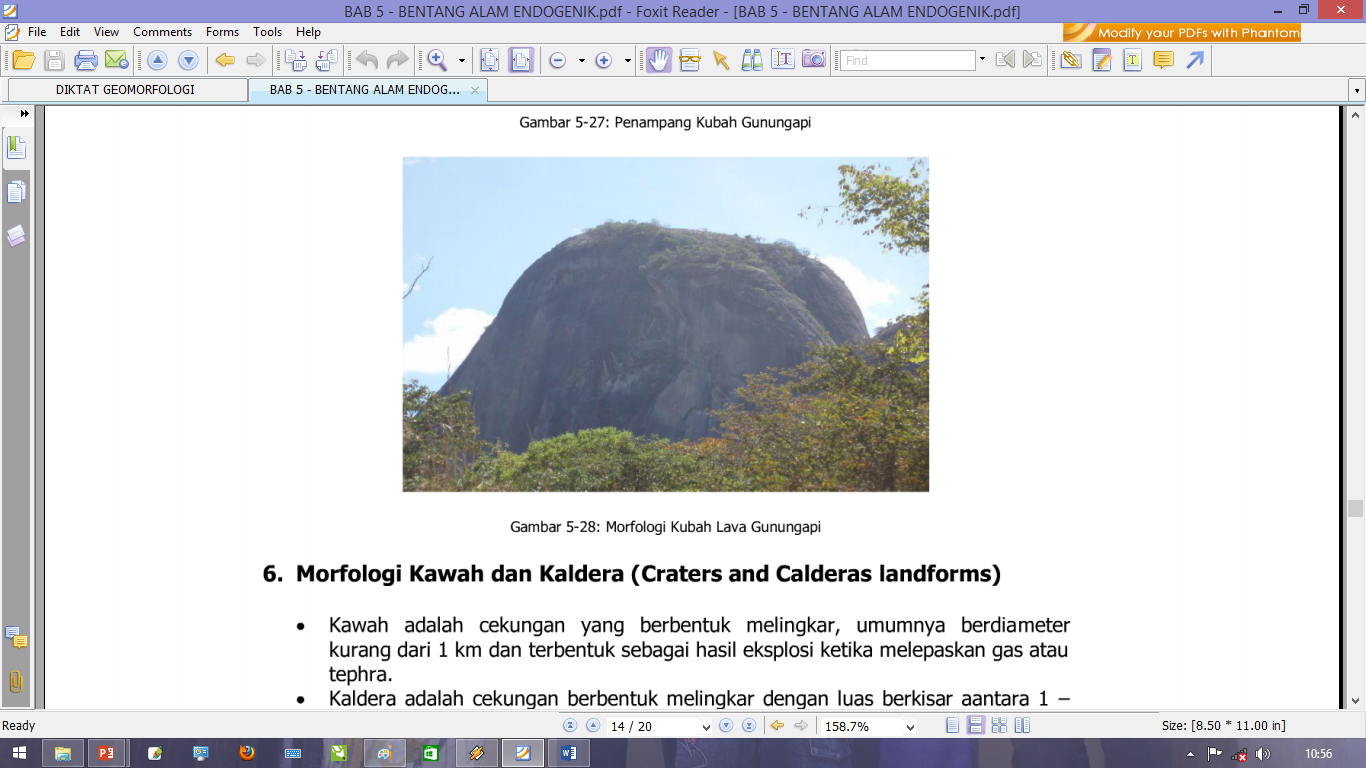Open the Forms menu
Image resolution: width=1366 pixels, height=768 pixels.
[x=222, y=32]
